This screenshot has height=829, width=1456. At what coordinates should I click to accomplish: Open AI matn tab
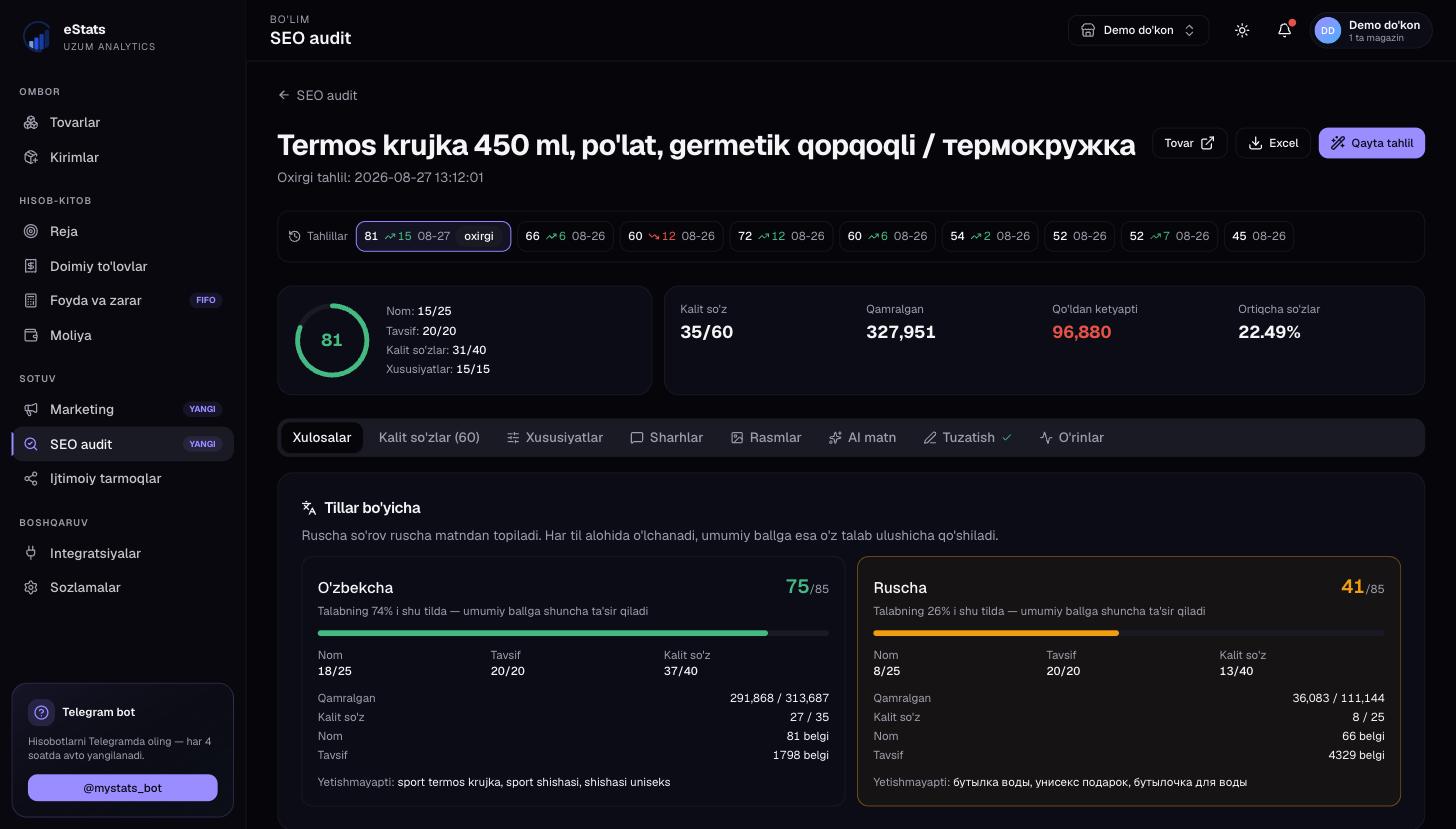tap(862, 437)
